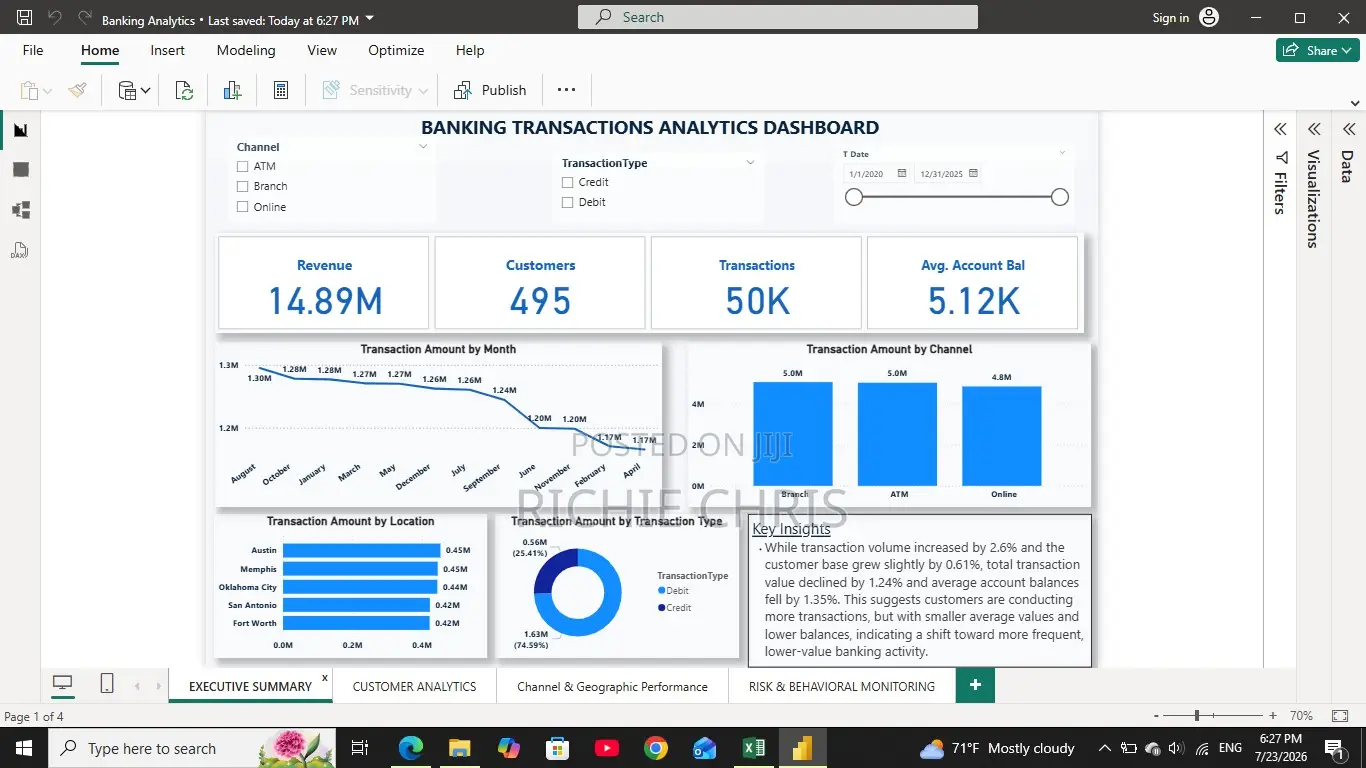Image resolution: width=1366 pixels, height=768 pixels.
Task: Click the Refresh data icon
Action: click(x=184, y=91)
